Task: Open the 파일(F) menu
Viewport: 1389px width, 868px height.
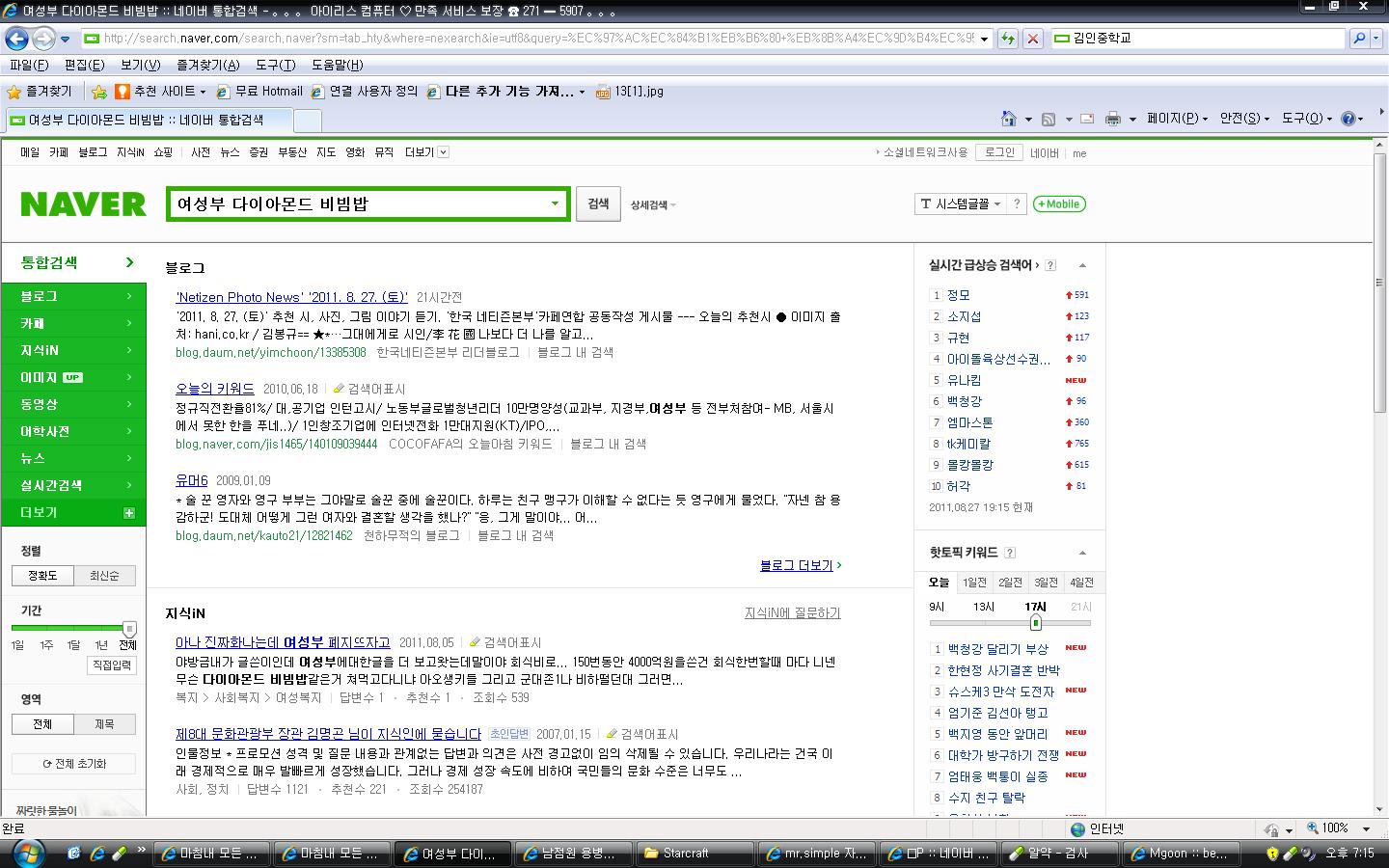Action: 29,65
